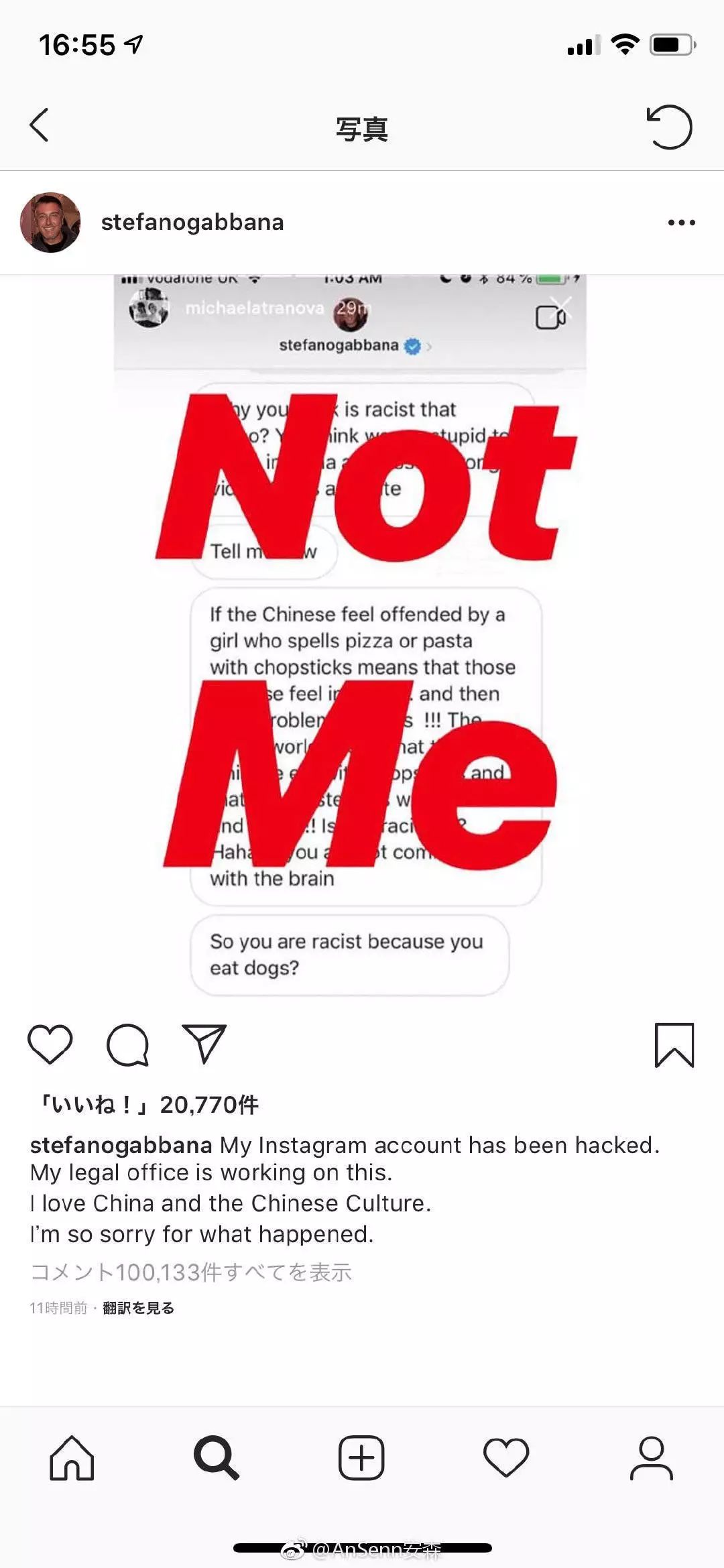Go to the Home tab
The image size is (724, 1568).
pyautogui.click(x=72, y=1458)
